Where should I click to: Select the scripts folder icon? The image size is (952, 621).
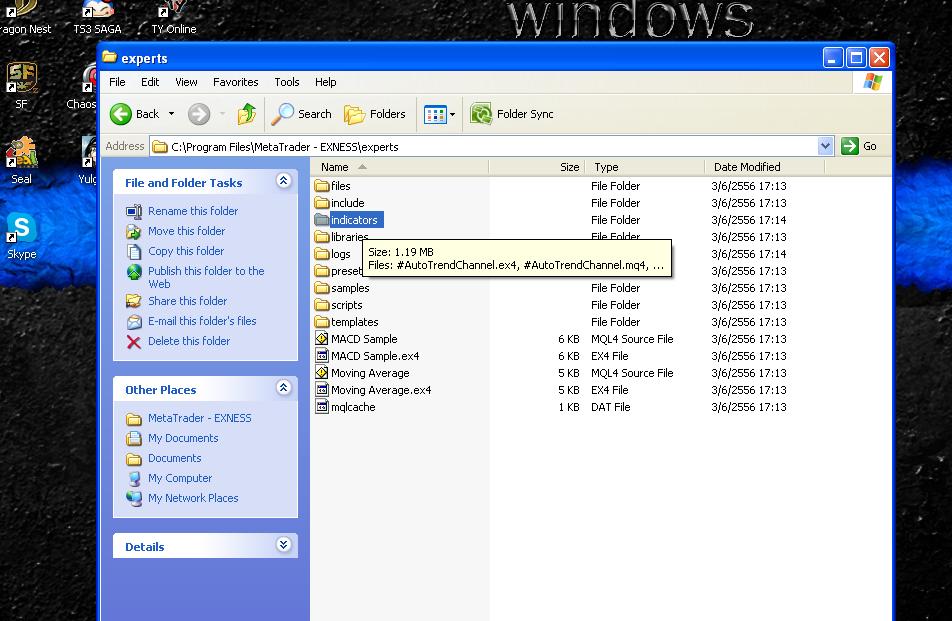[322, 305]
